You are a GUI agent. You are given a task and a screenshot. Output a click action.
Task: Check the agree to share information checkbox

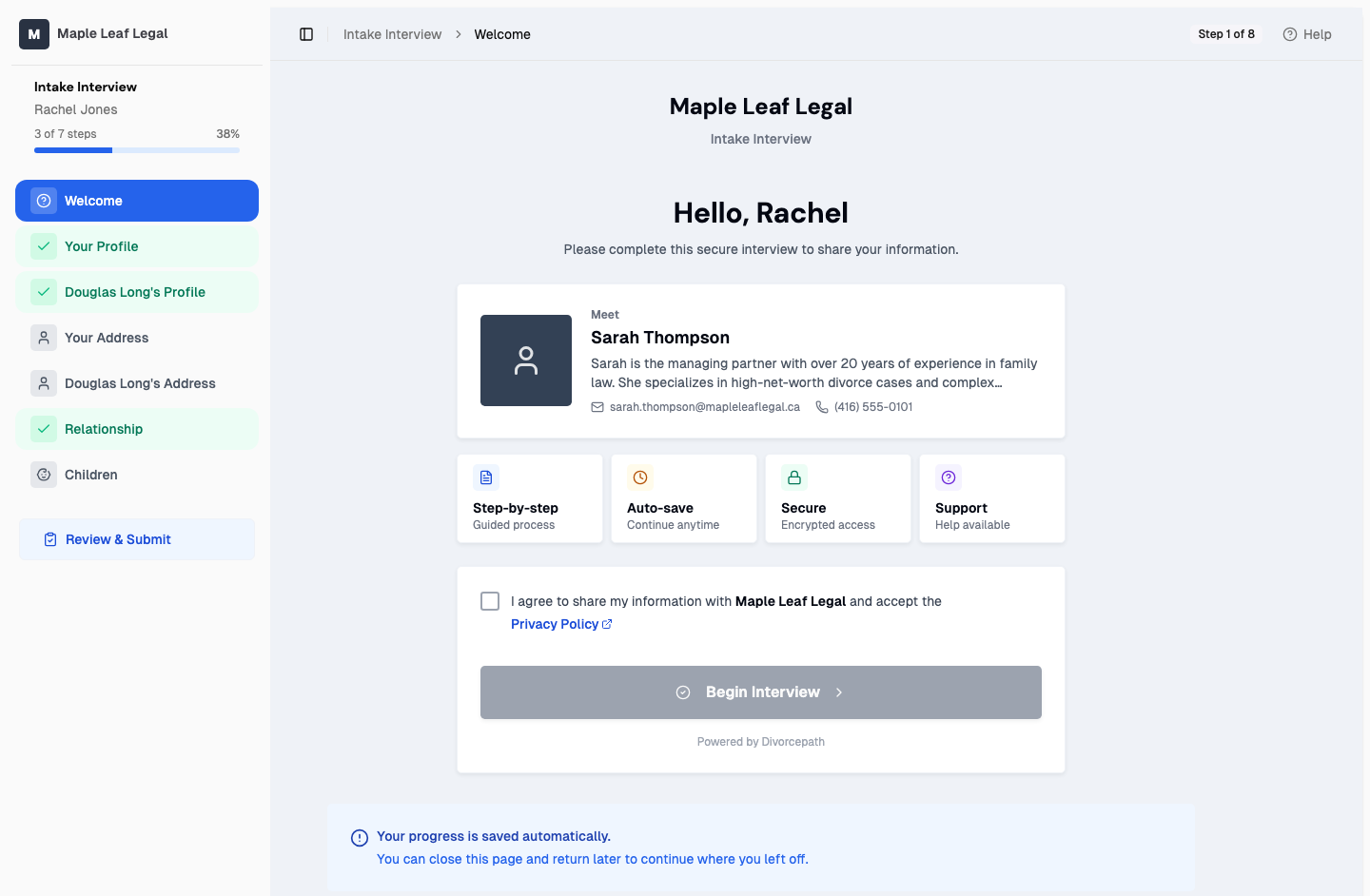coord(490,601)
